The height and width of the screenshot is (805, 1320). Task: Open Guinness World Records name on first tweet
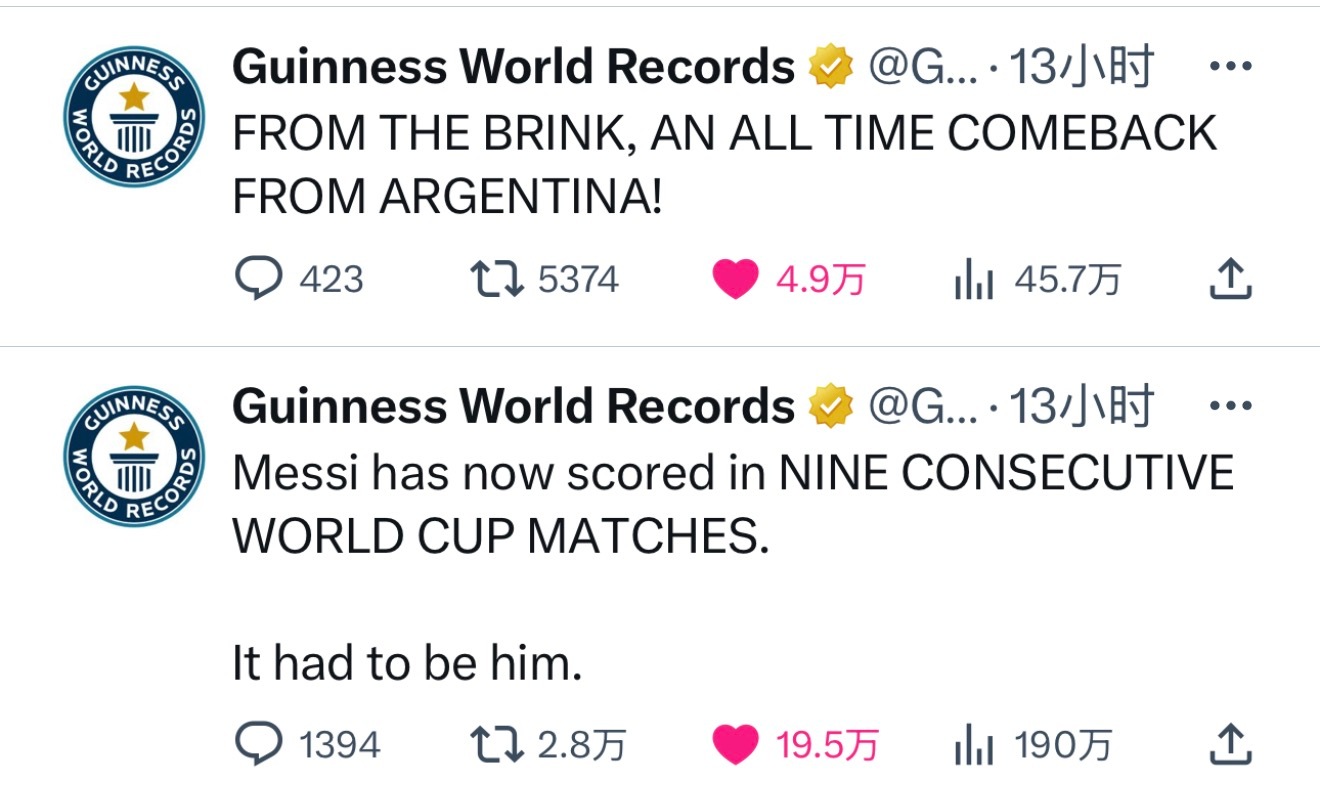[x=513, y=67]
